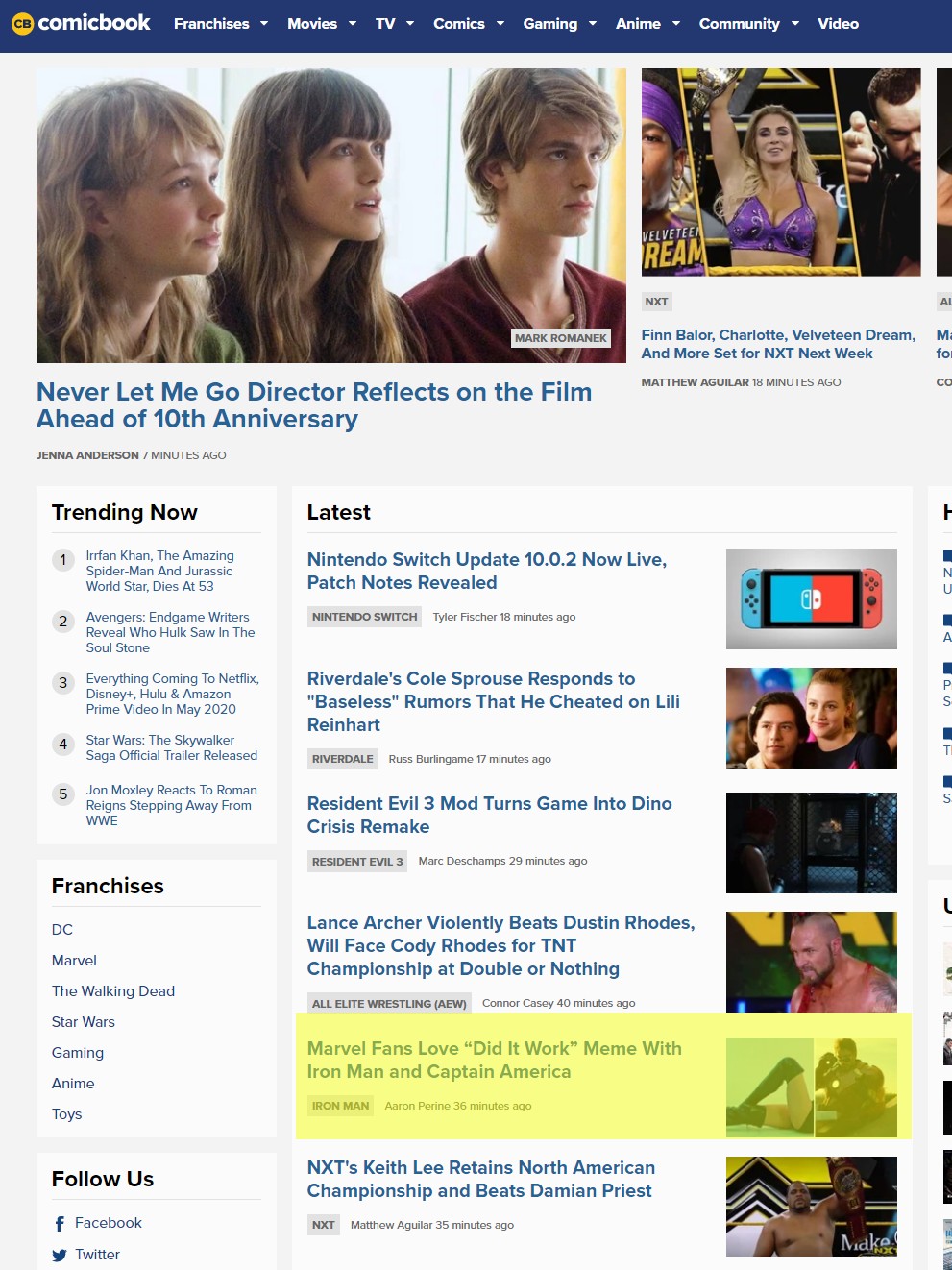Open Riverdale's Cole Sprouse rumors article
Viewport: 952px width, 1270px height.
click(x=494, y=701)
